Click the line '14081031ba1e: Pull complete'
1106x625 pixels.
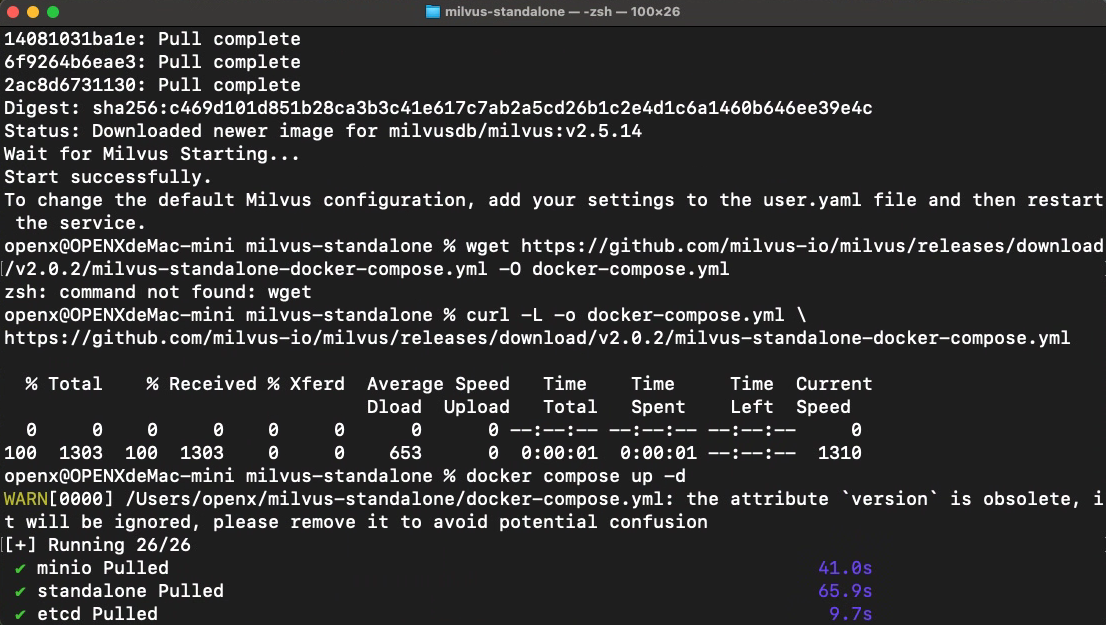click(x=152, y=39)
